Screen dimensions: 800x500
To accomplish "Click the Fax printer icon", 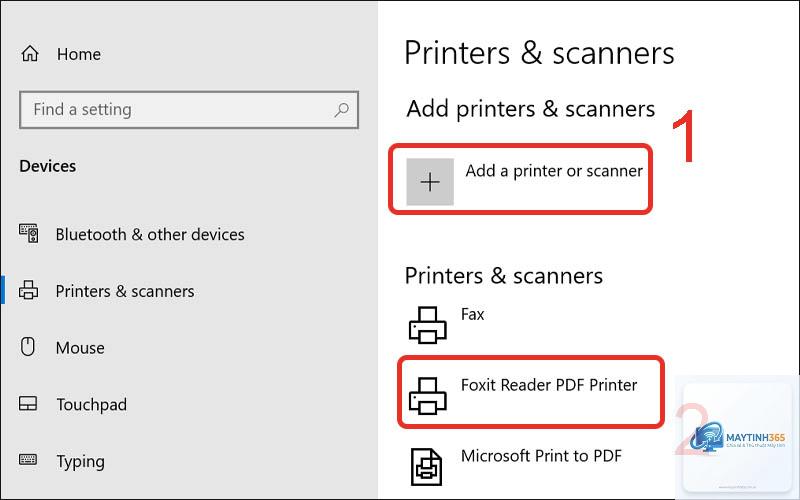I will pyautogui.click(x=428, y=325).
